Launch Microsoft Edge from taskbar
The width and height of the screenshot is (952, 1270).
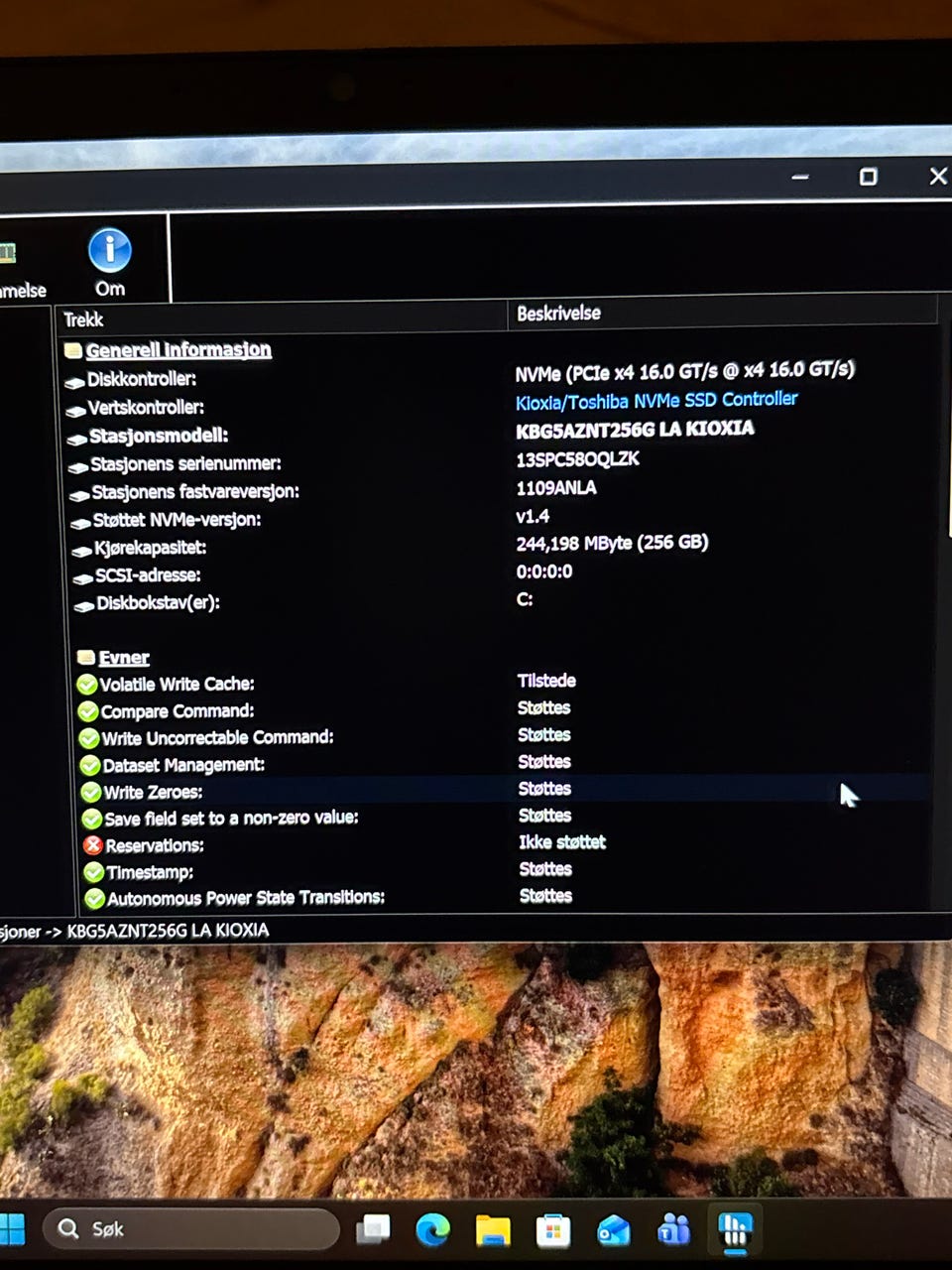pyautogui.click(x=432, y=1230)
